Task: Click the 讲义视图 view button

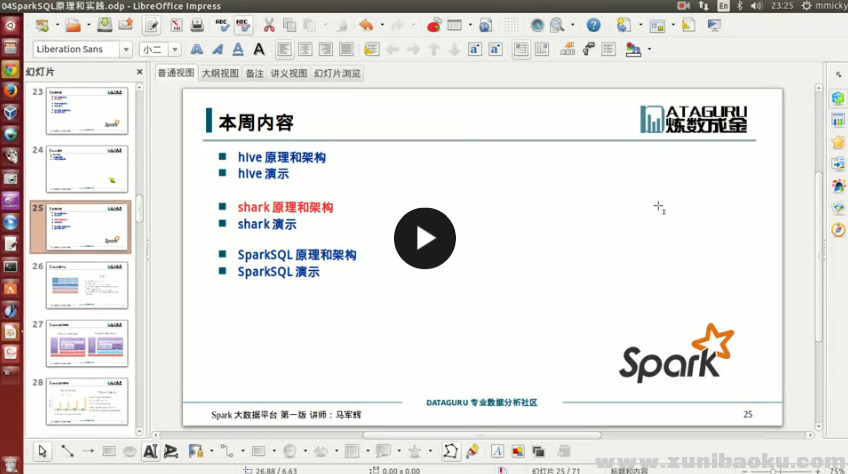Action: (x=289, y=73)
